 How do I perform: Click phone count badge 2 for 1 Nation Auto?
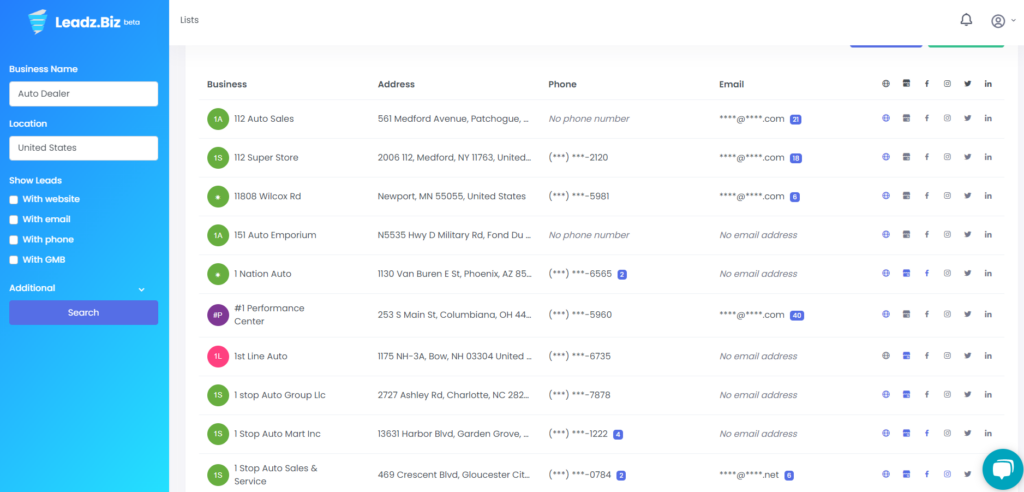coord(622,274)
